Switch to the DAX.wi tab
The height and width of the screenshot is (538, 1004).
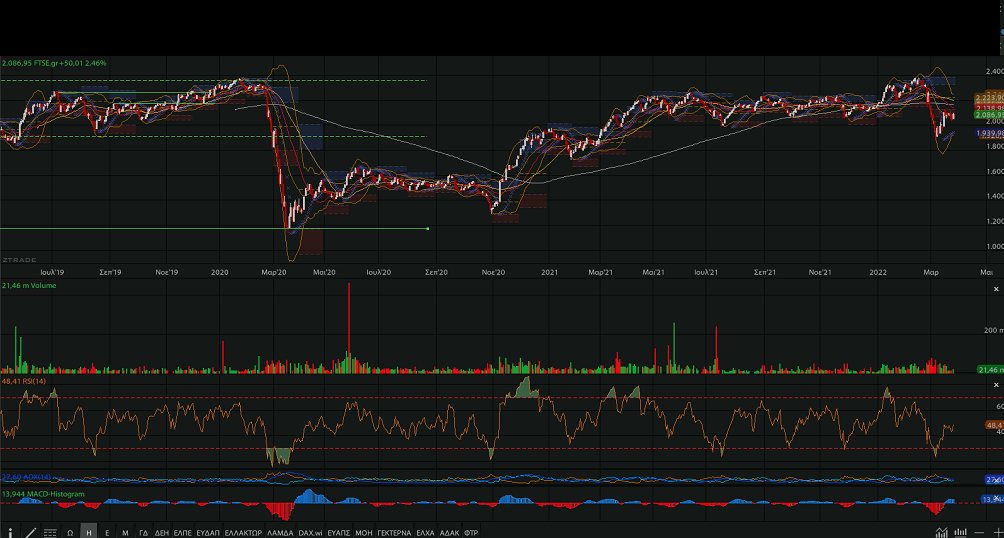pyautogui.click(x=311, y=532)
